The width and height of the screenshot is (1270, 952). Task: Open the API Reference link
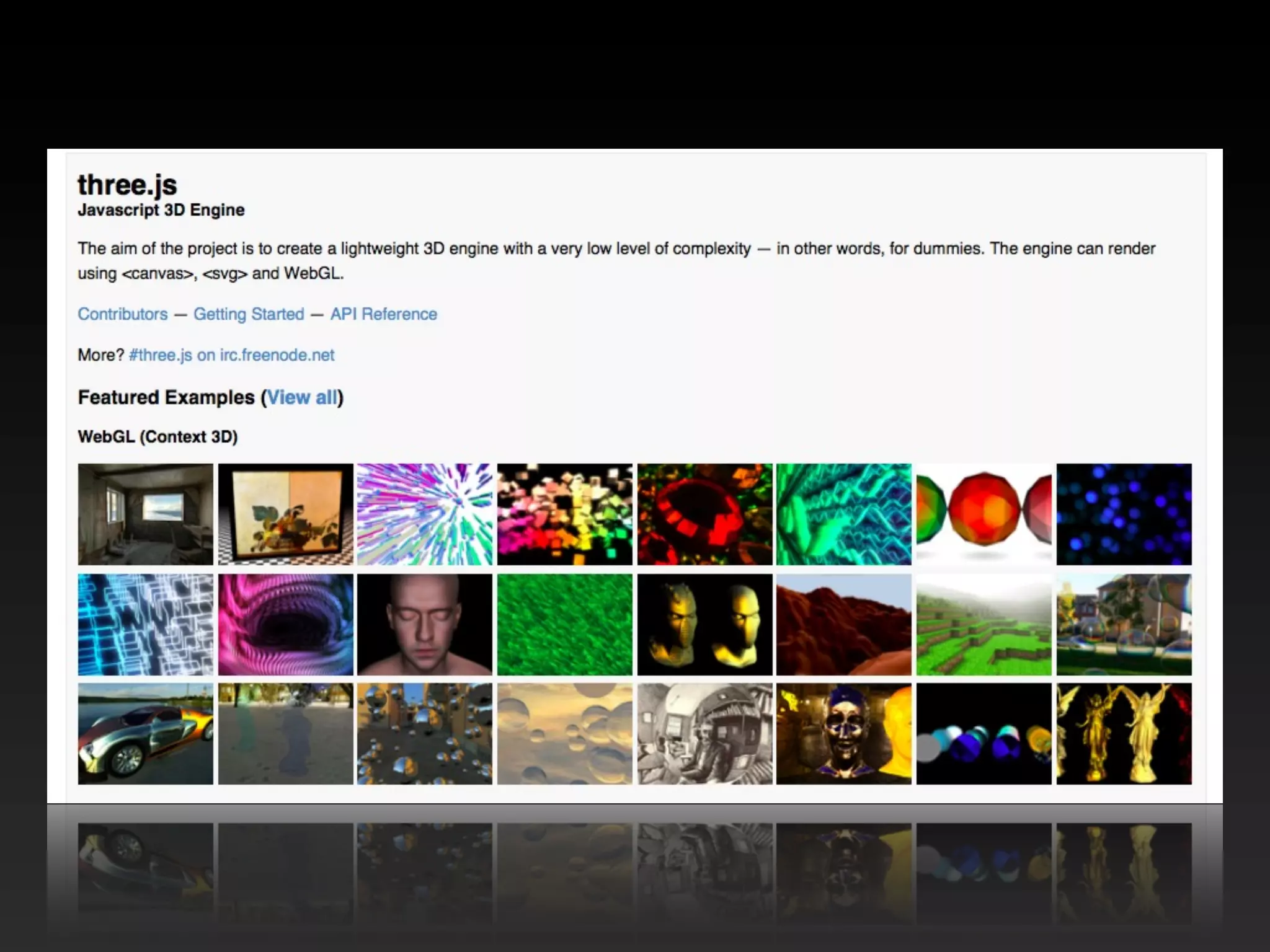383,314
